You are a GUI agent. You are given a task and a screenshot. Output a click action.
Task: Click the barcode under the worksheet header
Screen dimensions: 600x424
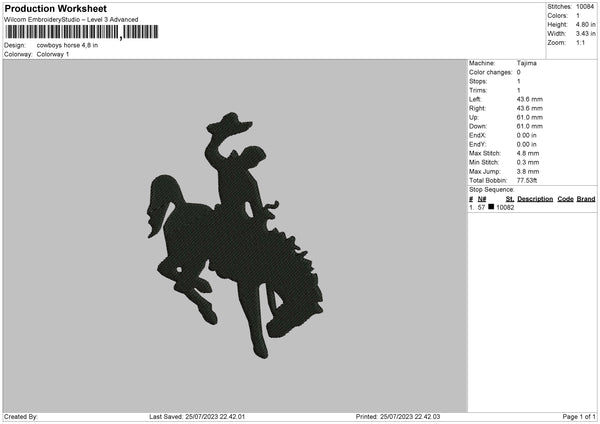(x=82, y=32)
